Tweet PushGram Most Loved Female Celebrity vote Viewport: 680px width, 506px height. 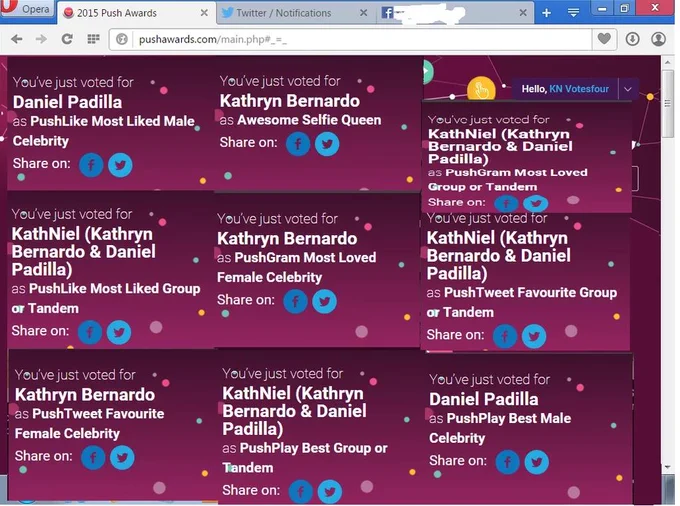(324, 301)
